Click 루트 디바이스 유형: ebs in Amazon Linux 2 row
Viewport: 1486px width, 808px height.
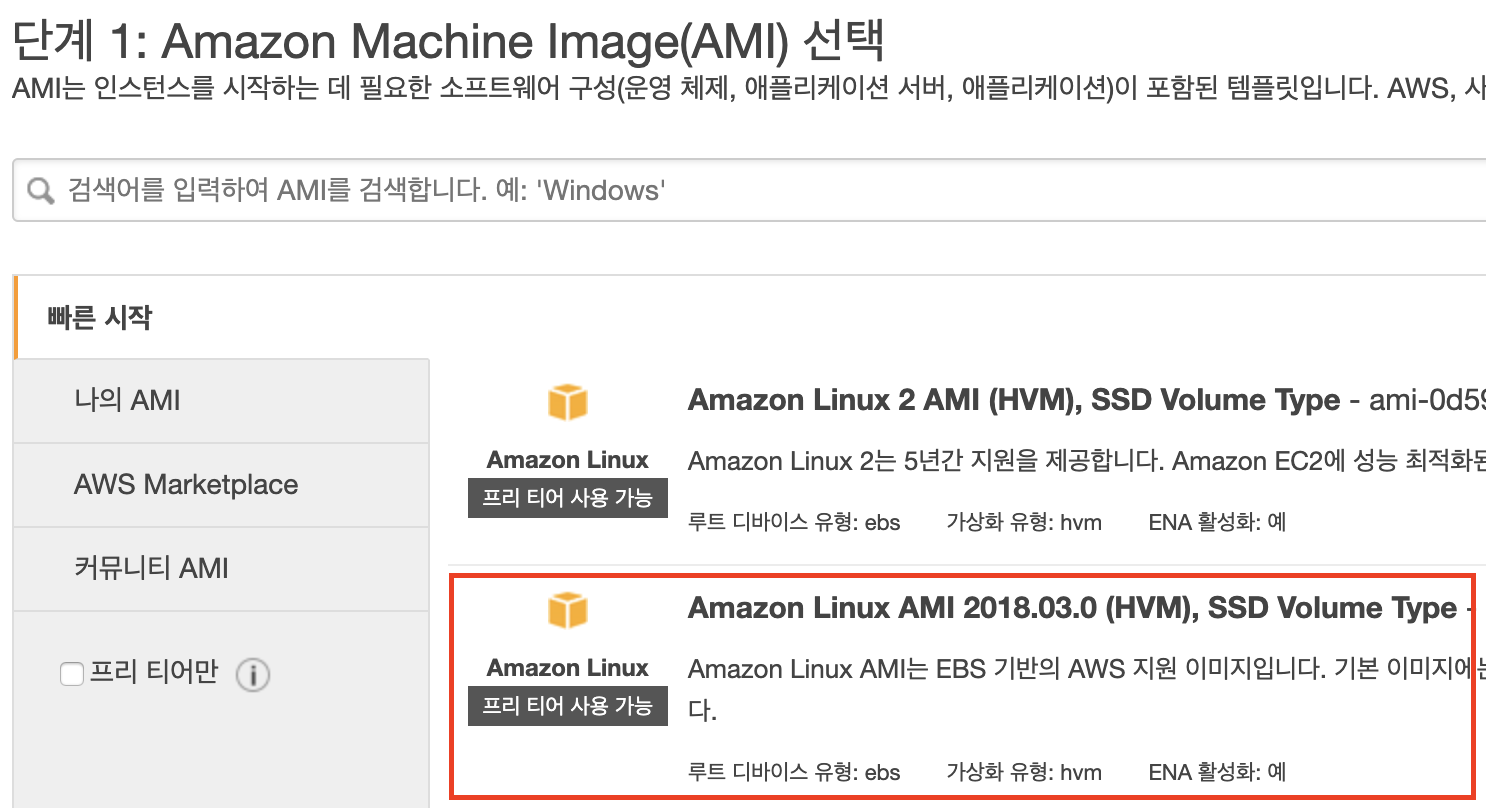tap(794, 522)
